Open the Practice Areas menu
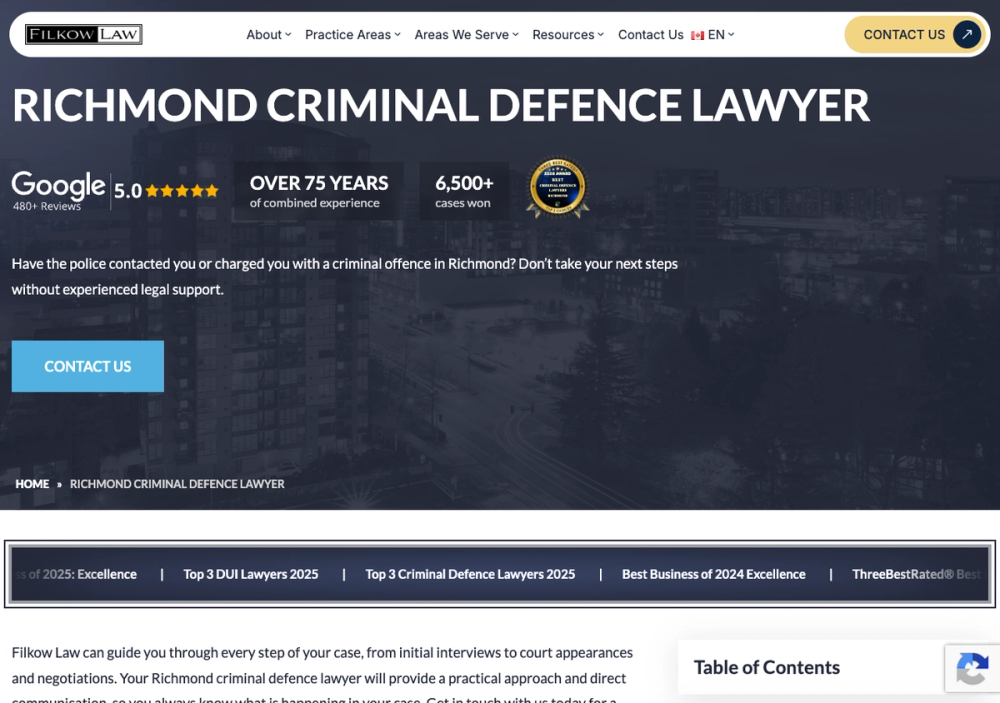This screenshot has width=1000, height=703. tap(353, 34)
